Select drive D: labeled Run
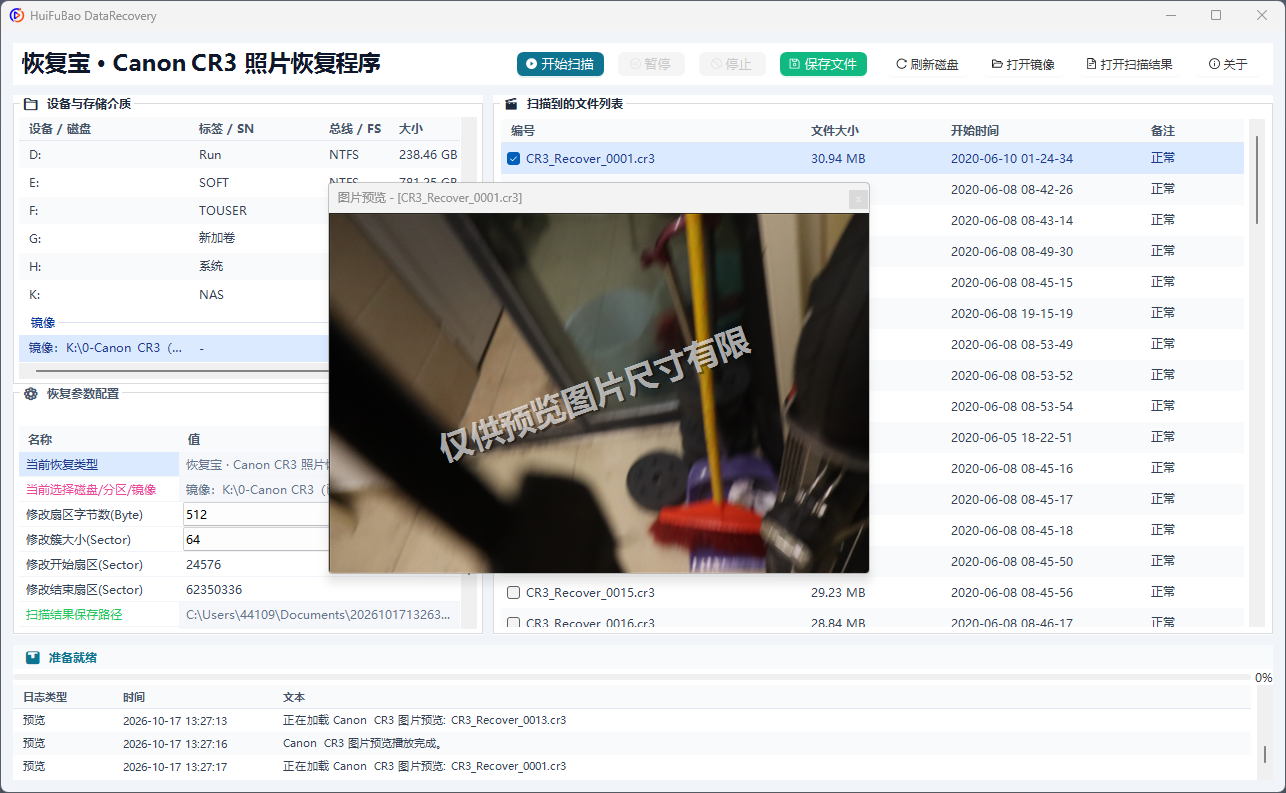This screenshot has width=1286, height=793. pos(240,155)
